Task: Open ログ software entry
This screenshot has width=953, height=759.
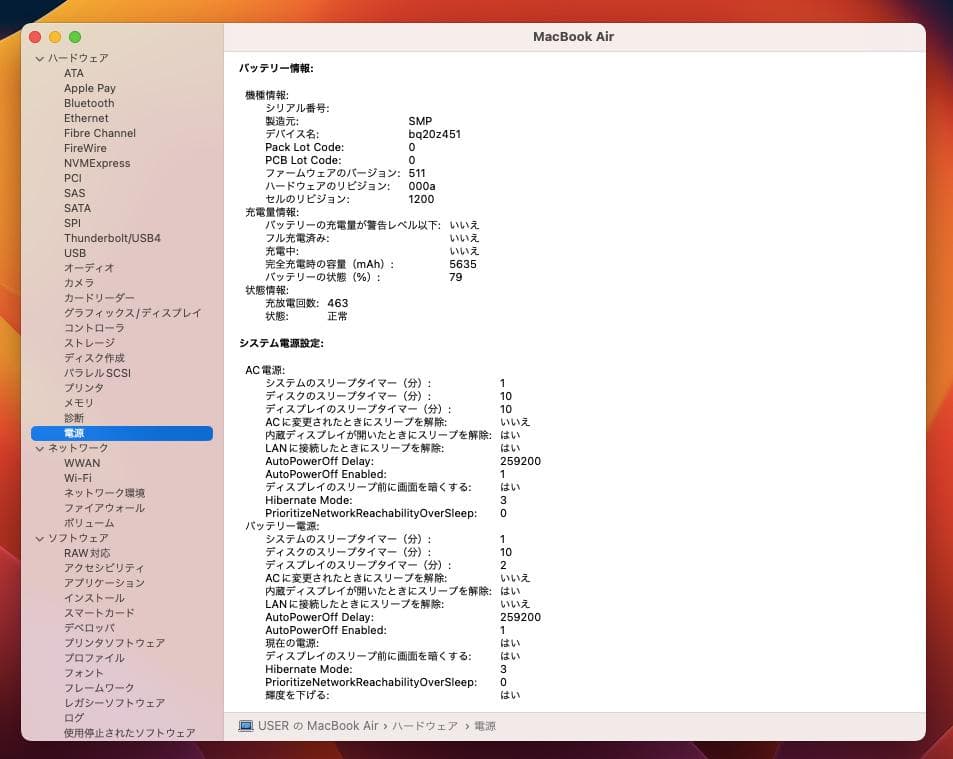Action: pos(74,718)
